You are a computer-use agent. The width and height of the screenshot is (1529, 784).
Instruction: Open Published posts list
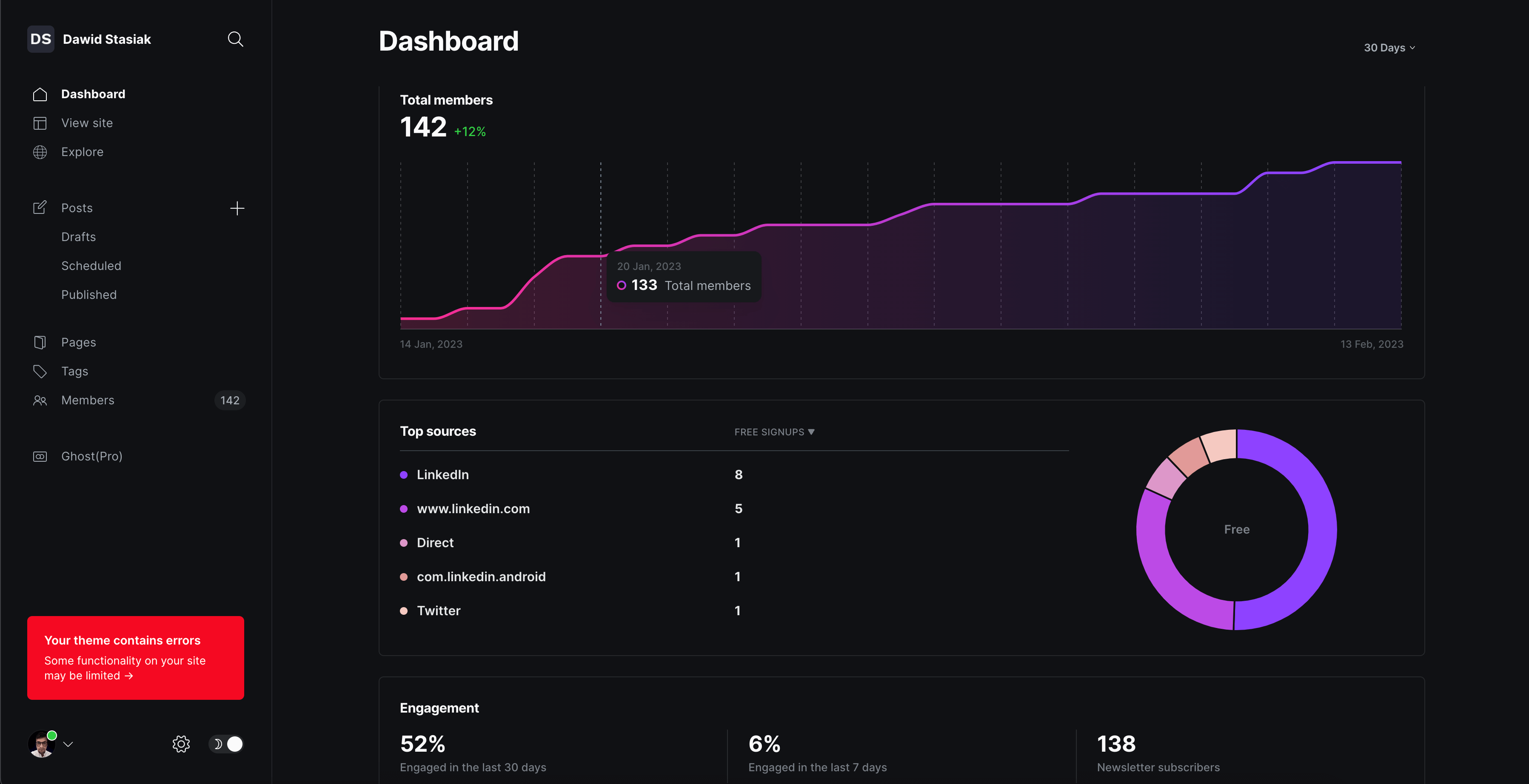tap(89, 295)
